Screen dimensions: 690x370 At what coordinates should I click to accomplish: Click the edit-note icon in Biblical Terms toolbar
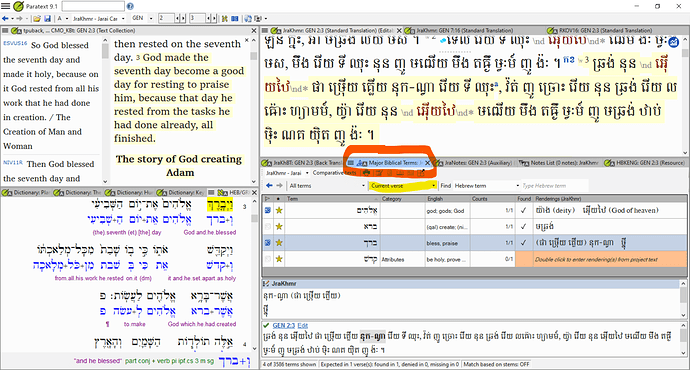click(378, 173)
